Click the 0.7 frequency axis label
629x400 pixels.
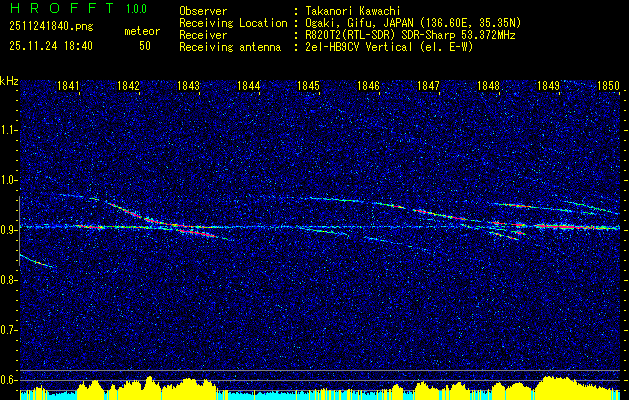8,330
